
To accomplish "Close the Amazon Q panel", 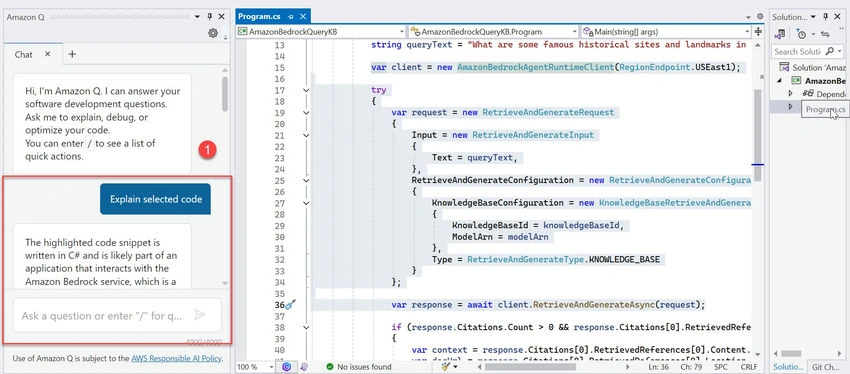I will pos(221,17).
